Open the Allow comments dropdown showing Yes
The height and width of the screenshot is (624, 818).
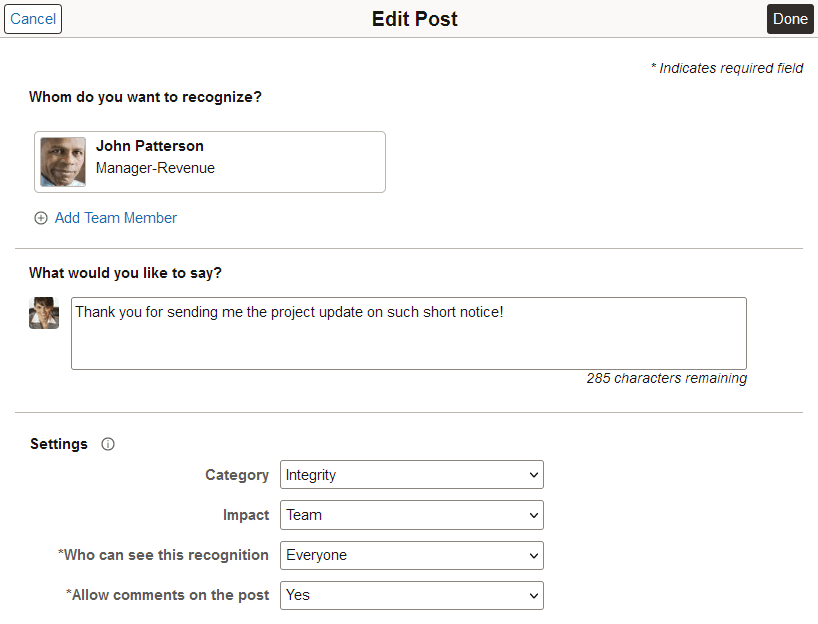(411, 595)
